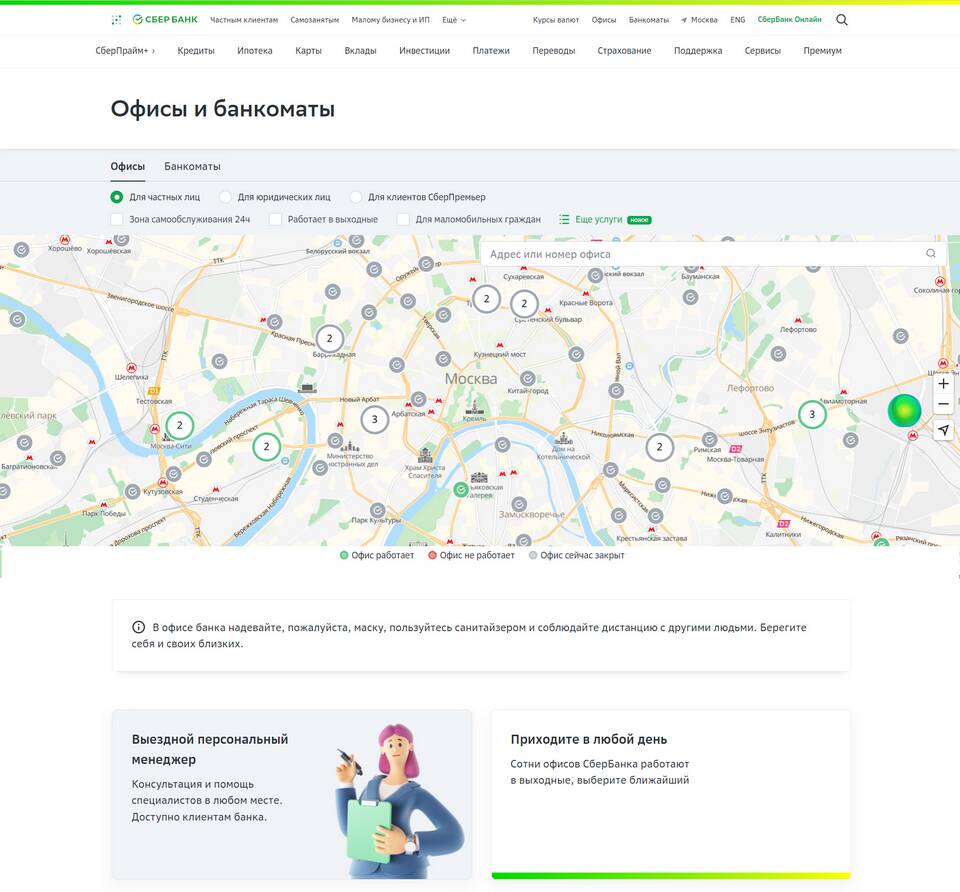The height and width of the screenshot is (892, 960).
Task: Enable the Зона самообслуживания 24ч checkbox
Action: click(116, 219)
